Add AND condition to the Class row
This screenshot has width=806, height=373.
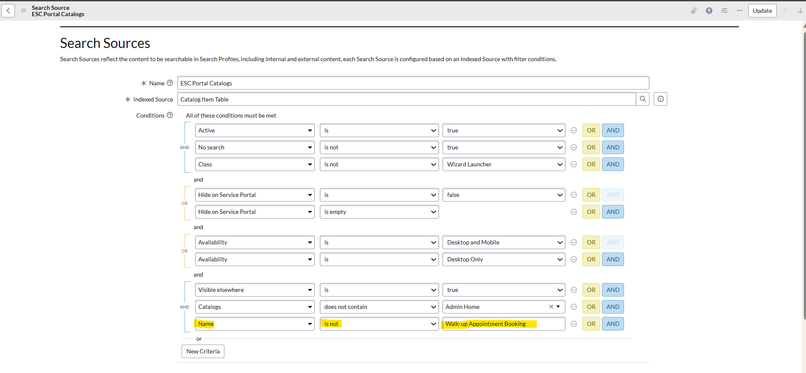[x=613, y=164]
